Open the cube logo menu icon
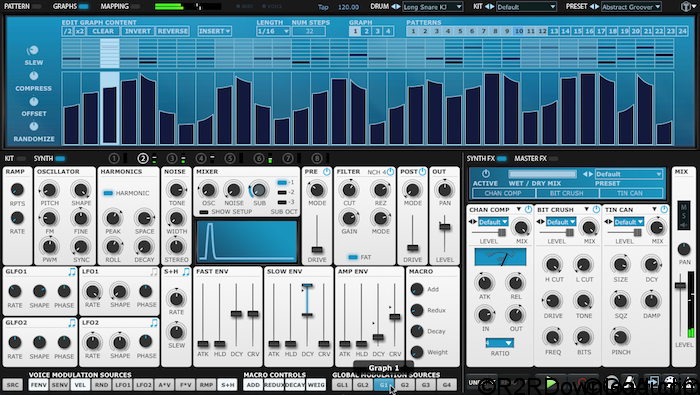 click(x=687, y=7)
